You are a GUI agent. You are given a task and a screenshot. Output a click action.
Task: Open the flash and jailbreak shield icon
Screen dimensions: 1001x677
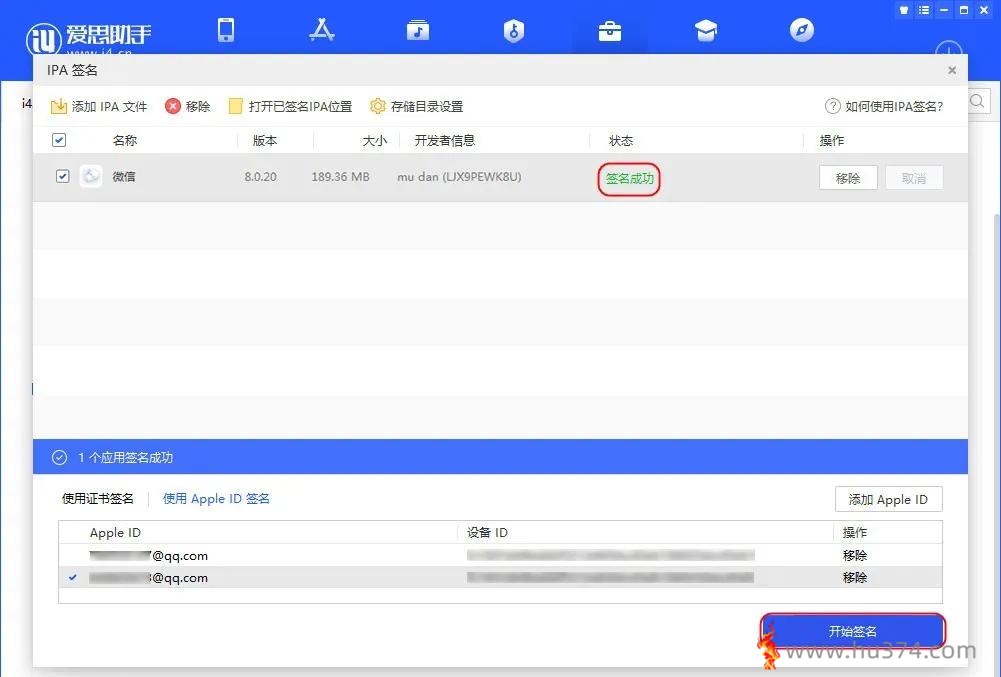(514, 30)
